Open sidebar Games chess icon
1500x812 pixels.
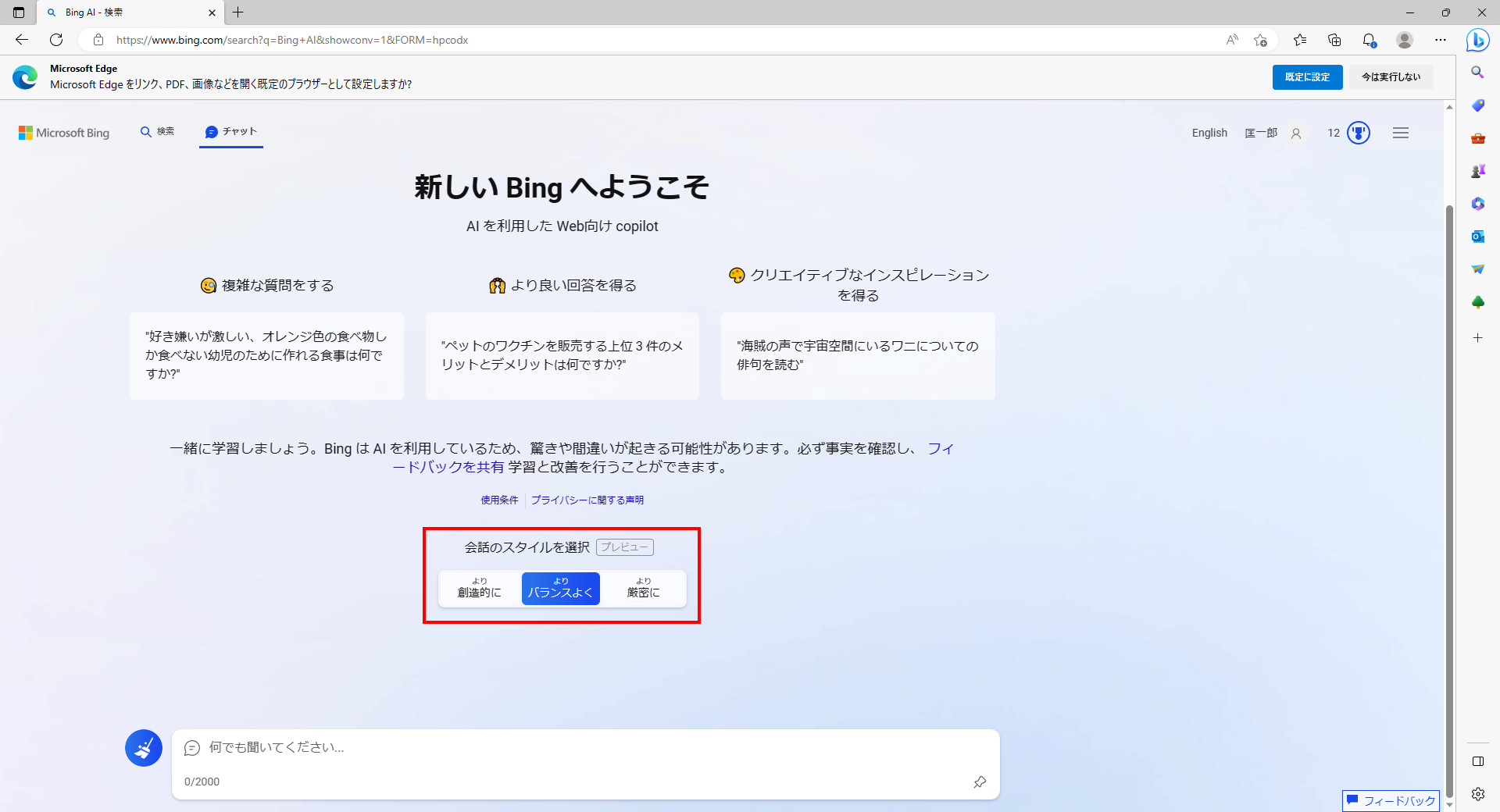1477,171
